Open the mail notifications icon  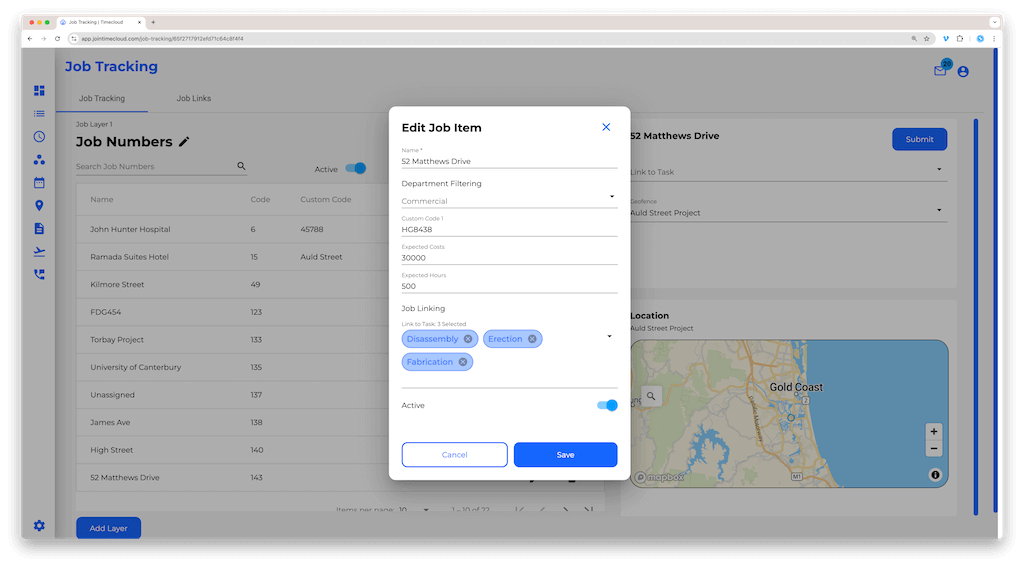940,71
